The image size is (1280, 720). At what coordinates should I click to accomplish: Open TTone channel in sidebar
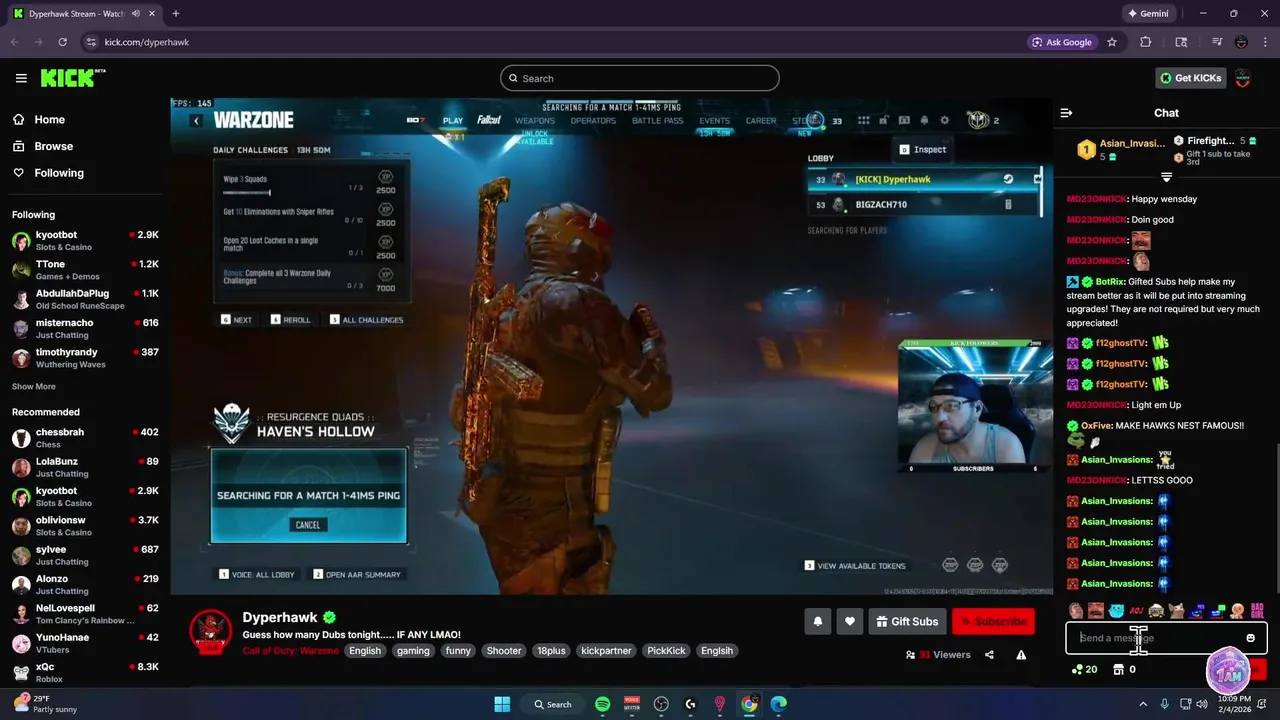click(85, 270)
